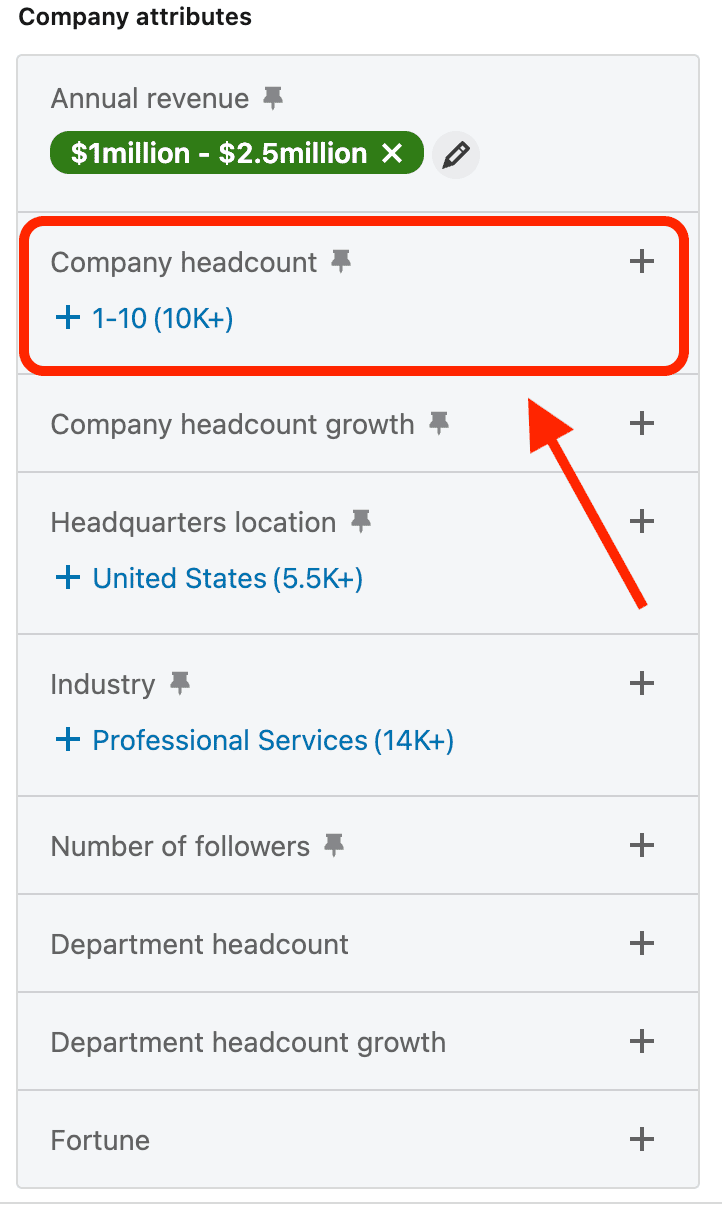The image size is (722, 1208).
Task: Expand the Company headcount growth filter
Action: [641, 424]
